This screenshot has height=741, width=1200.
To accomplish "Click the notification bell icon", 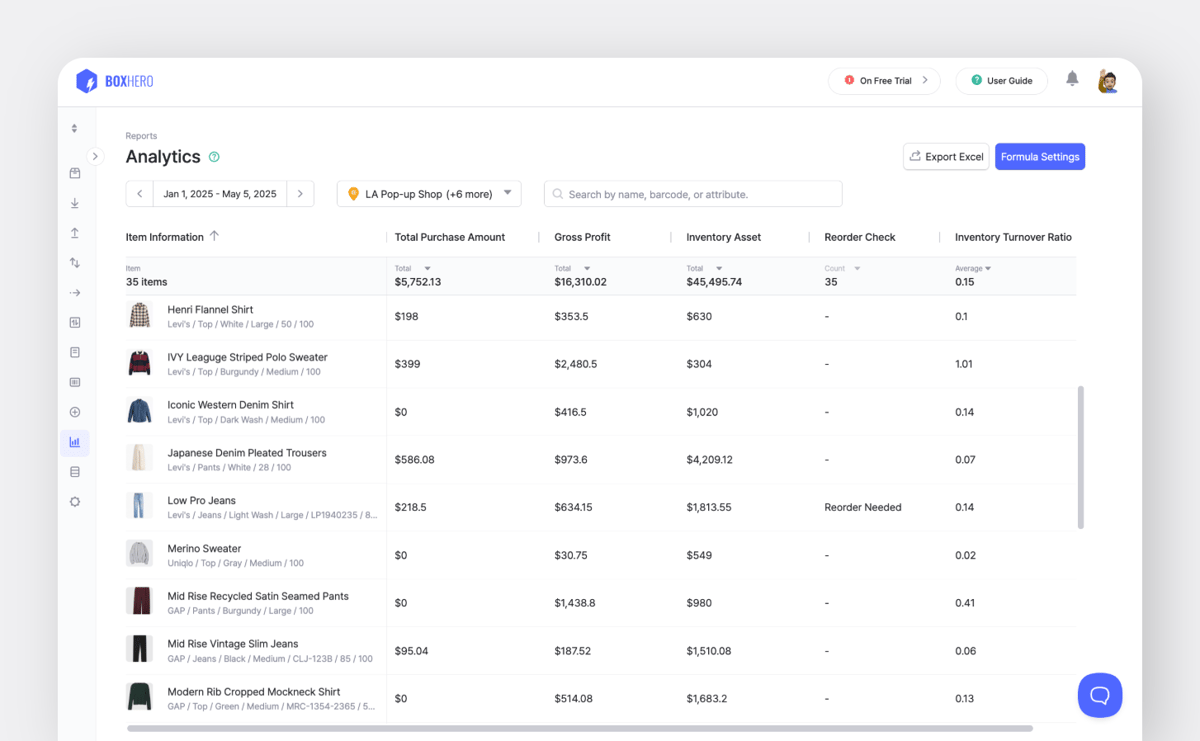I will coord(1072,79).
